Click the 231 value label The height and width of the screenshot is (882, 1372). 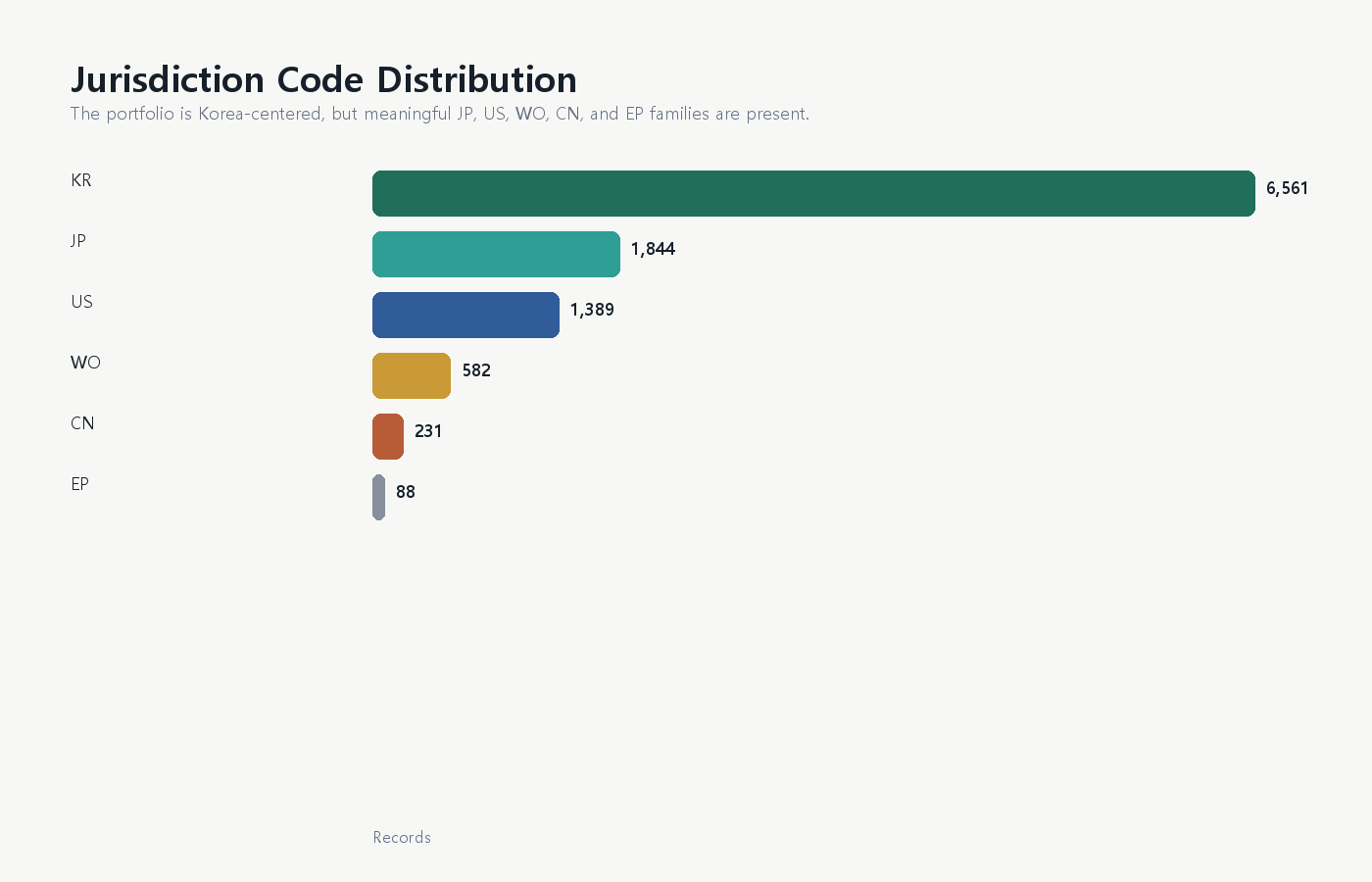(x=428, y=431)
